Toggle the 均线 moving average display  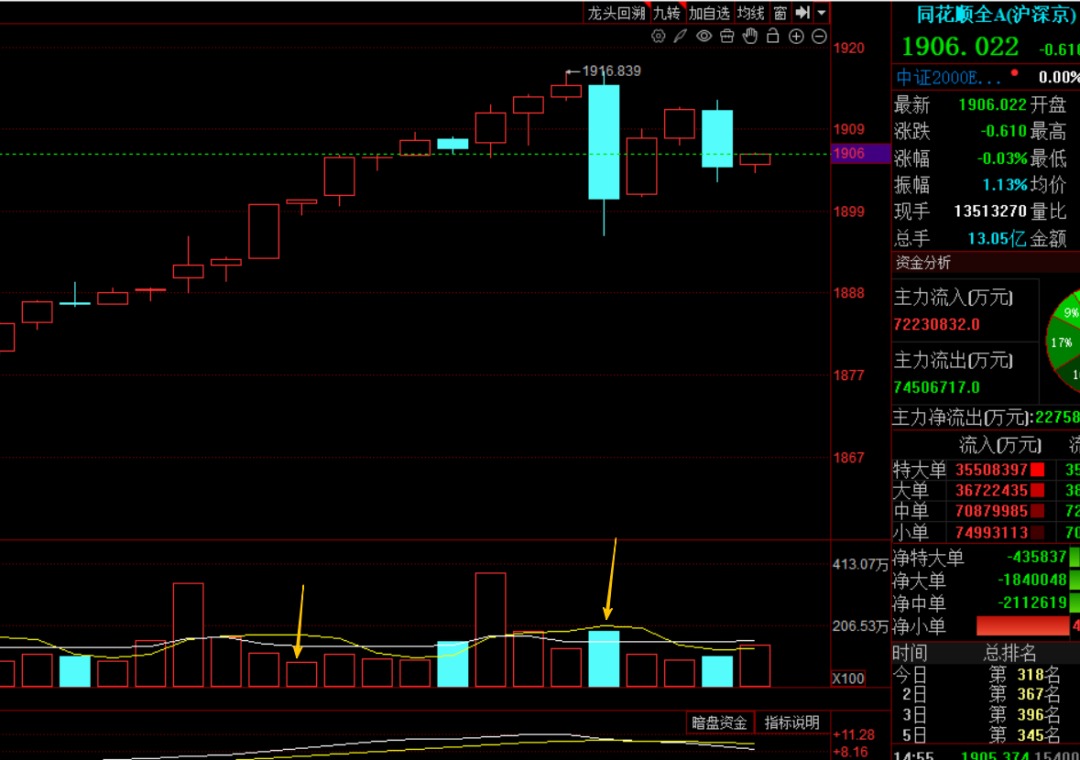[x=750, y=13]
